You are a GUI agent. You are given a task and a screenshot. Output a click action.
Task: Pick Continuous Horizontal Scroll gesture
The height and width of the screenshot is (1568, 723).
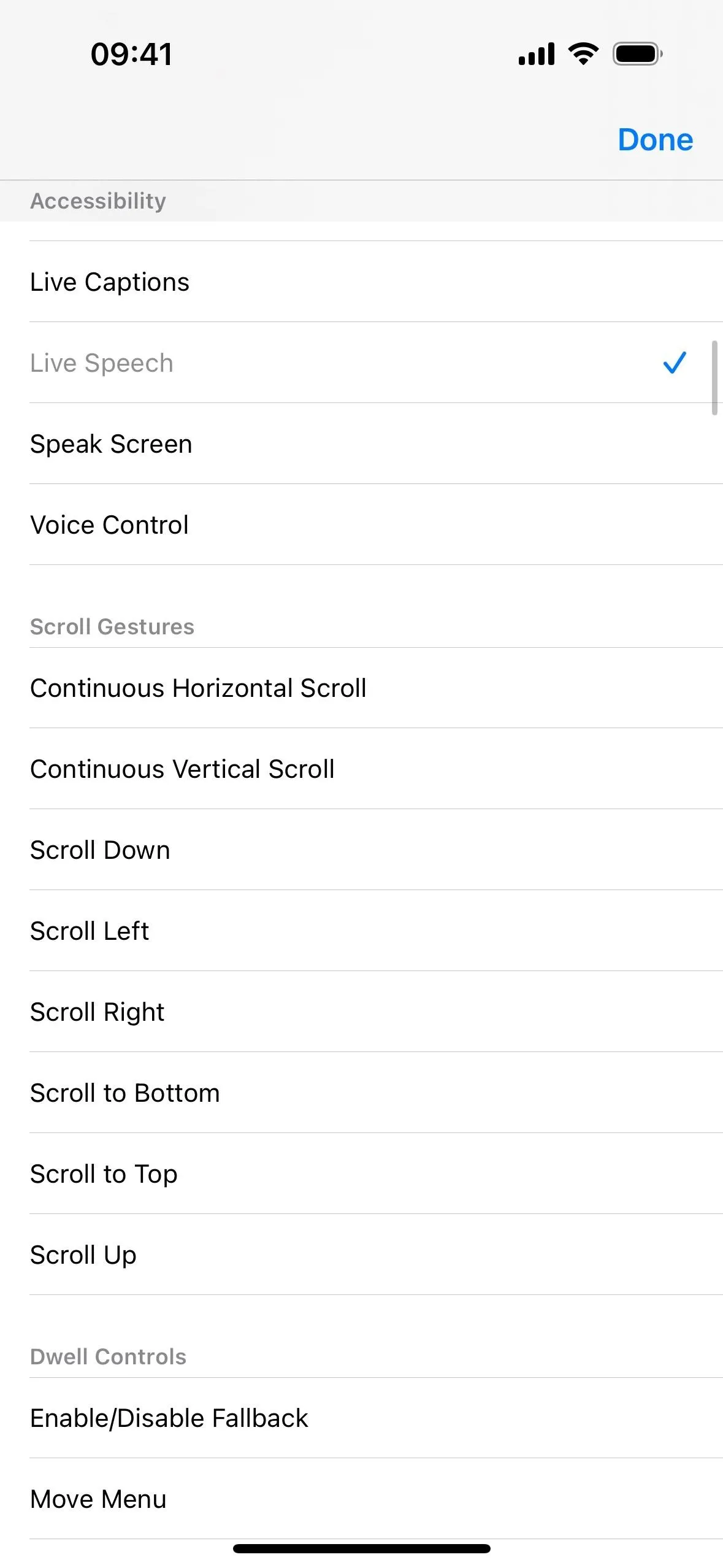361,688
